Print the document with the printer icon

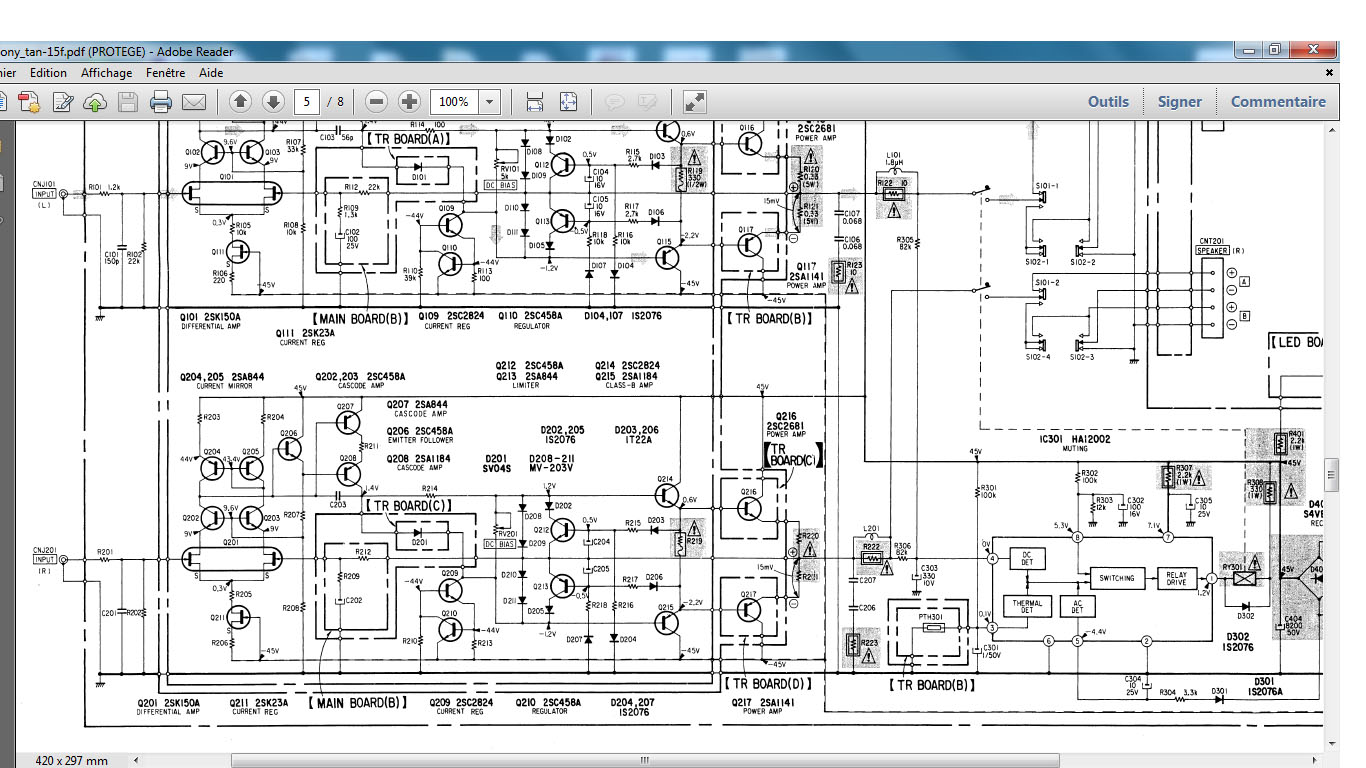tap(161, 101)
